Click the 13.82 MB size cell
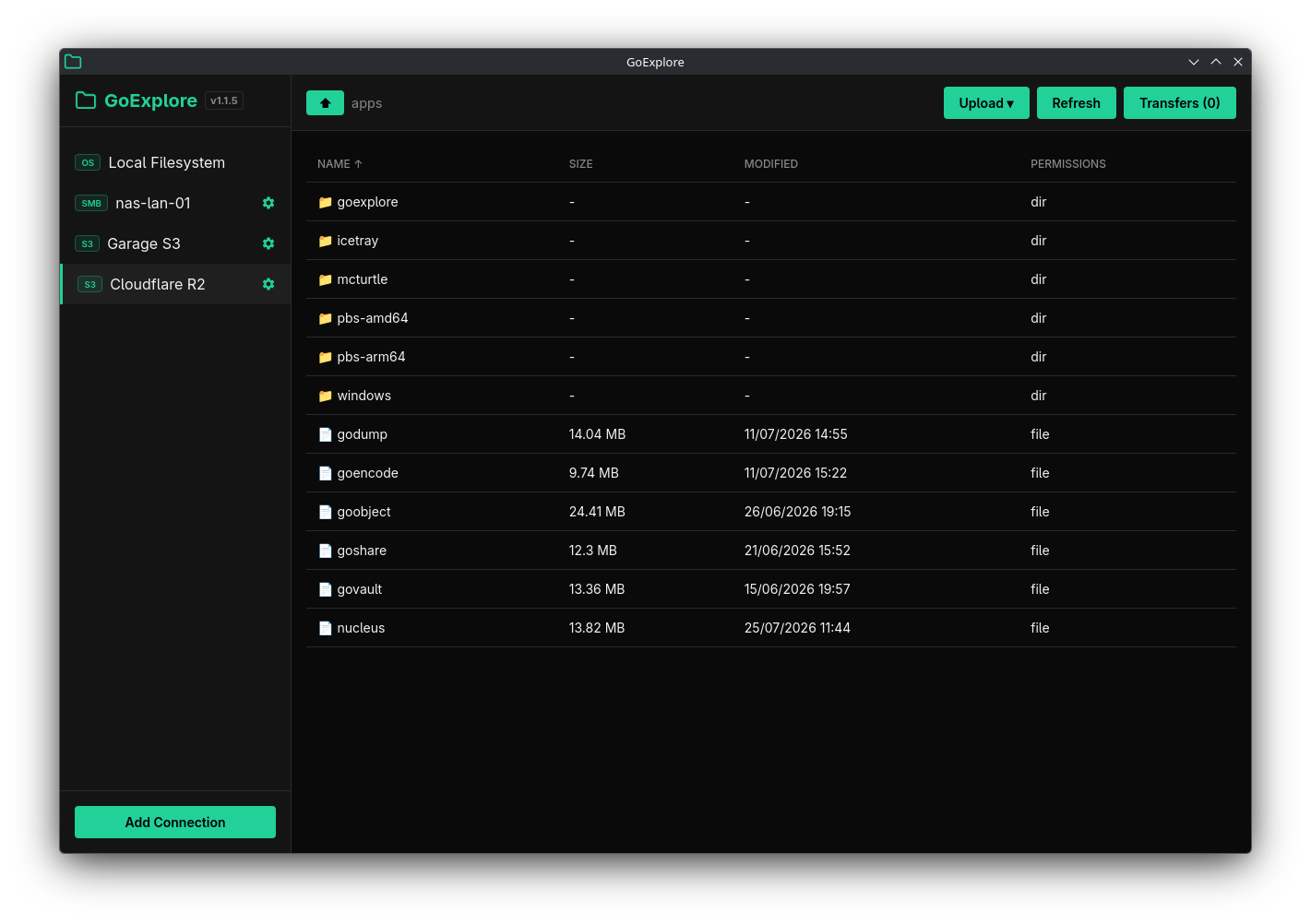Viewport: 1311px width, 924px height. tap(597, 628)
